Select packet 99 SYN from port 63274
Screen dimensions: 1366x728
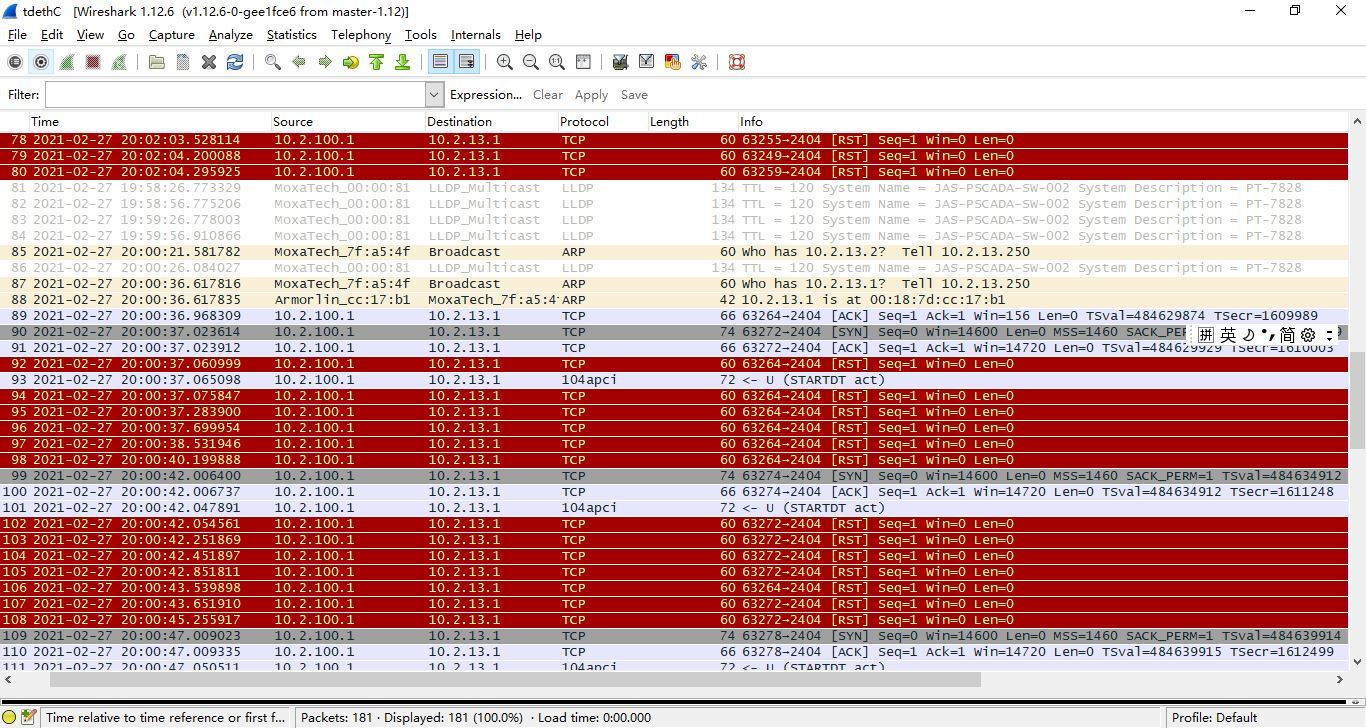point(674,476)
